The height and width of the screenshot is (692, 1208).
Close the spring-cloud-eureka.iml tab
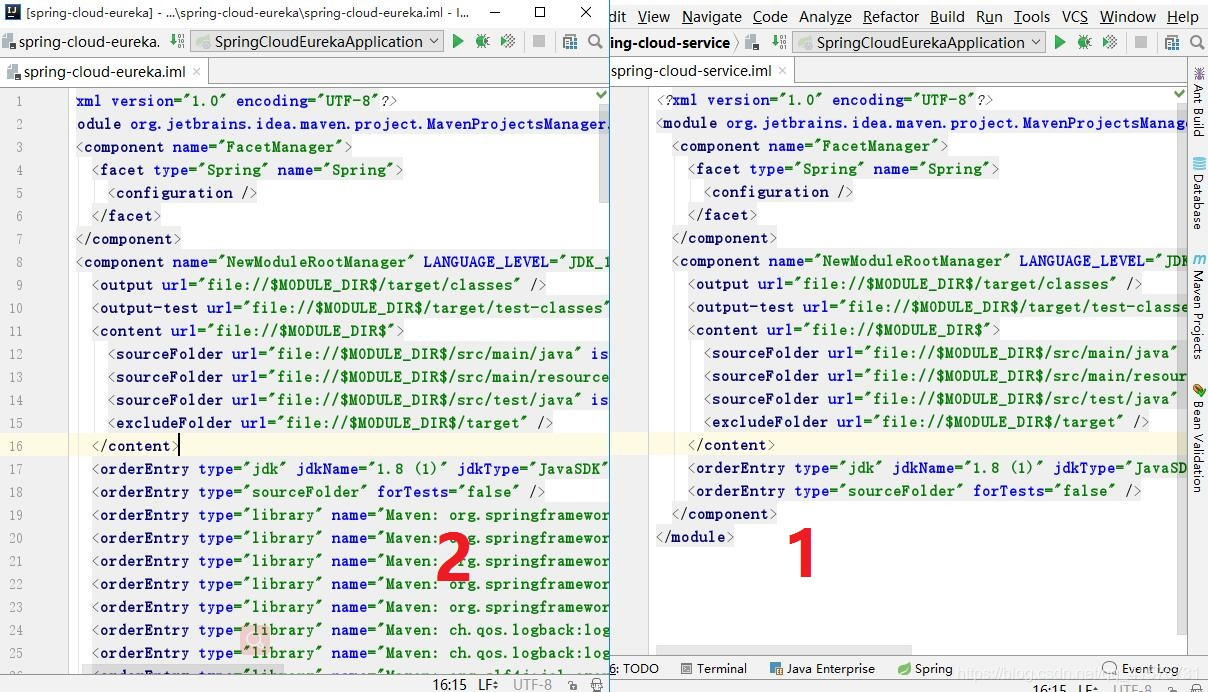(x=196, y=72)
